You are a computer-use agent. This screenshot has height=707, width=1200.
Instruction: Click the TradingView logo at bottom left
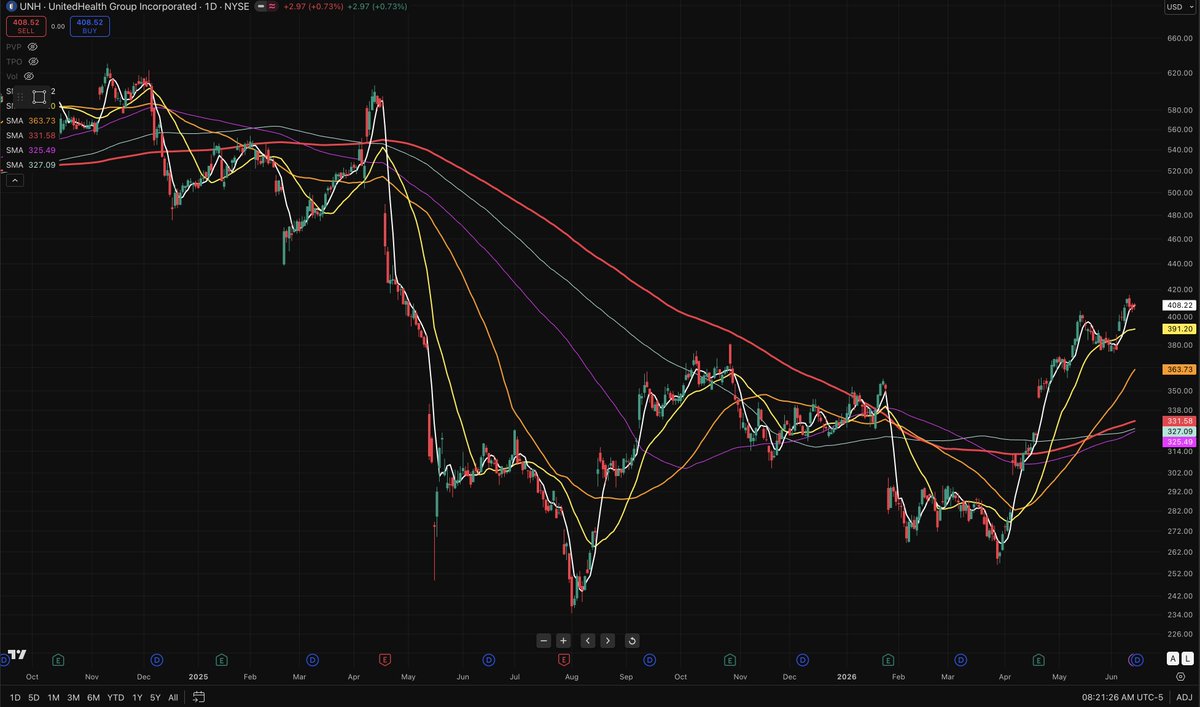[16, 655]
